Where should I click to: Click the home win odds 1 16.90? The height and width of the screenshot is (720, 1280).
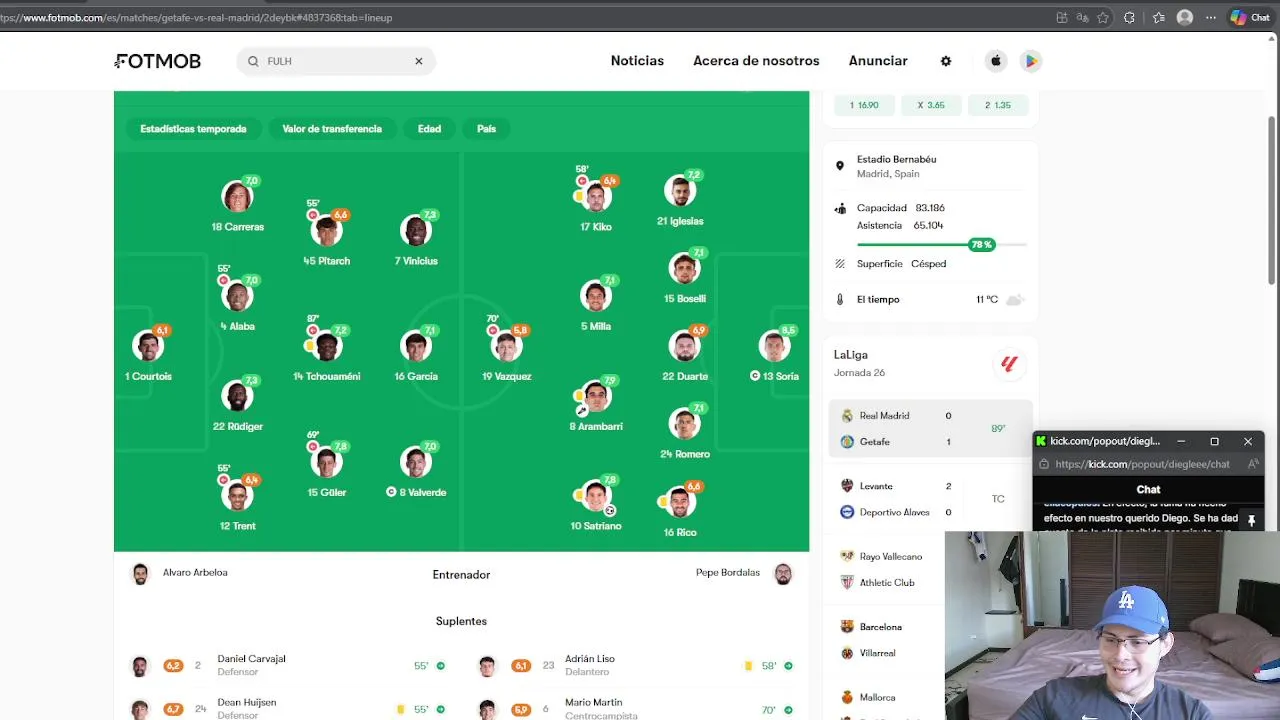point(864,105)
